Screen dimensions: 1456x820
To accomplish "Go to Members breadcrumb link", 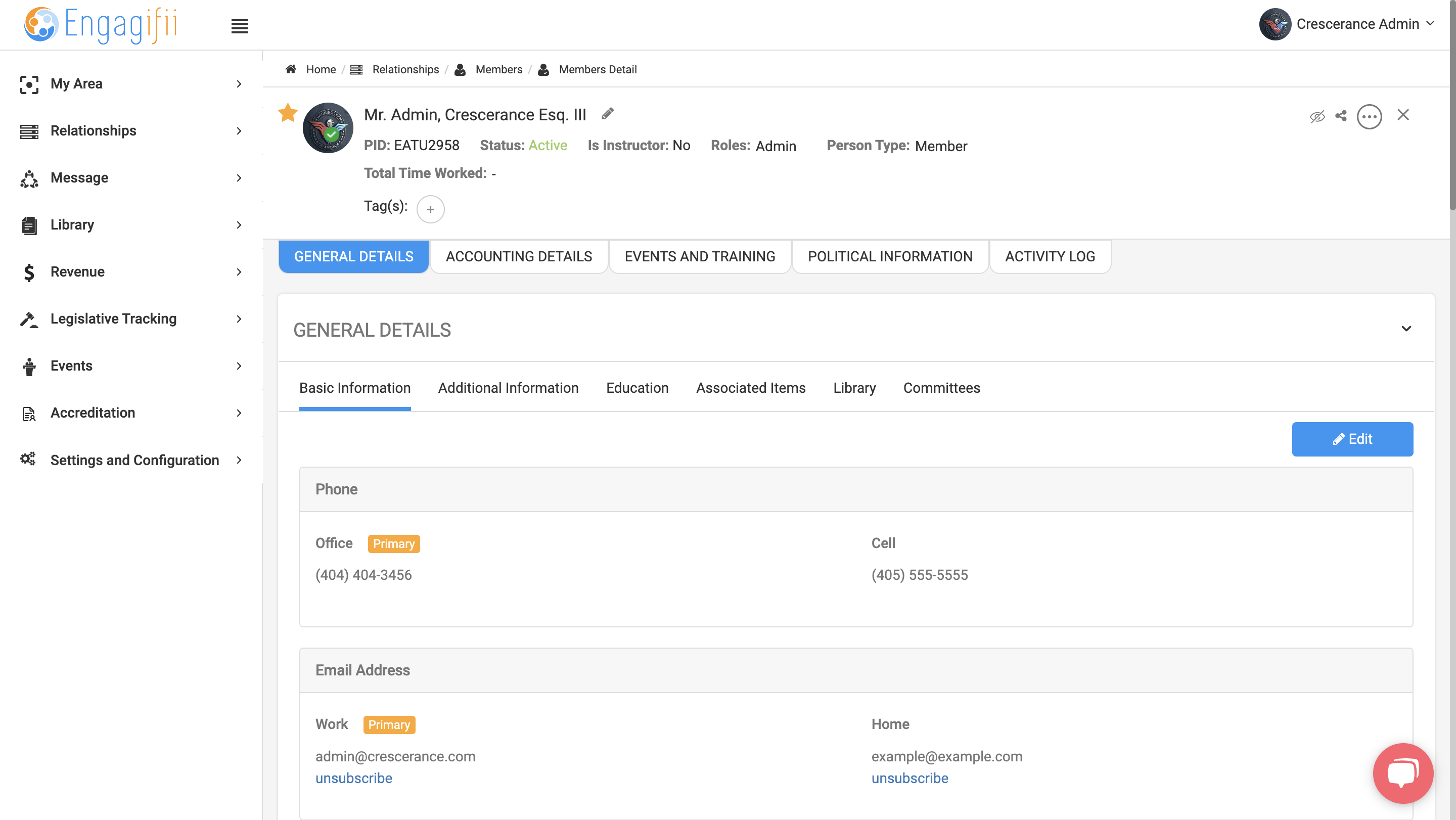I will click(x=498, y=69).
